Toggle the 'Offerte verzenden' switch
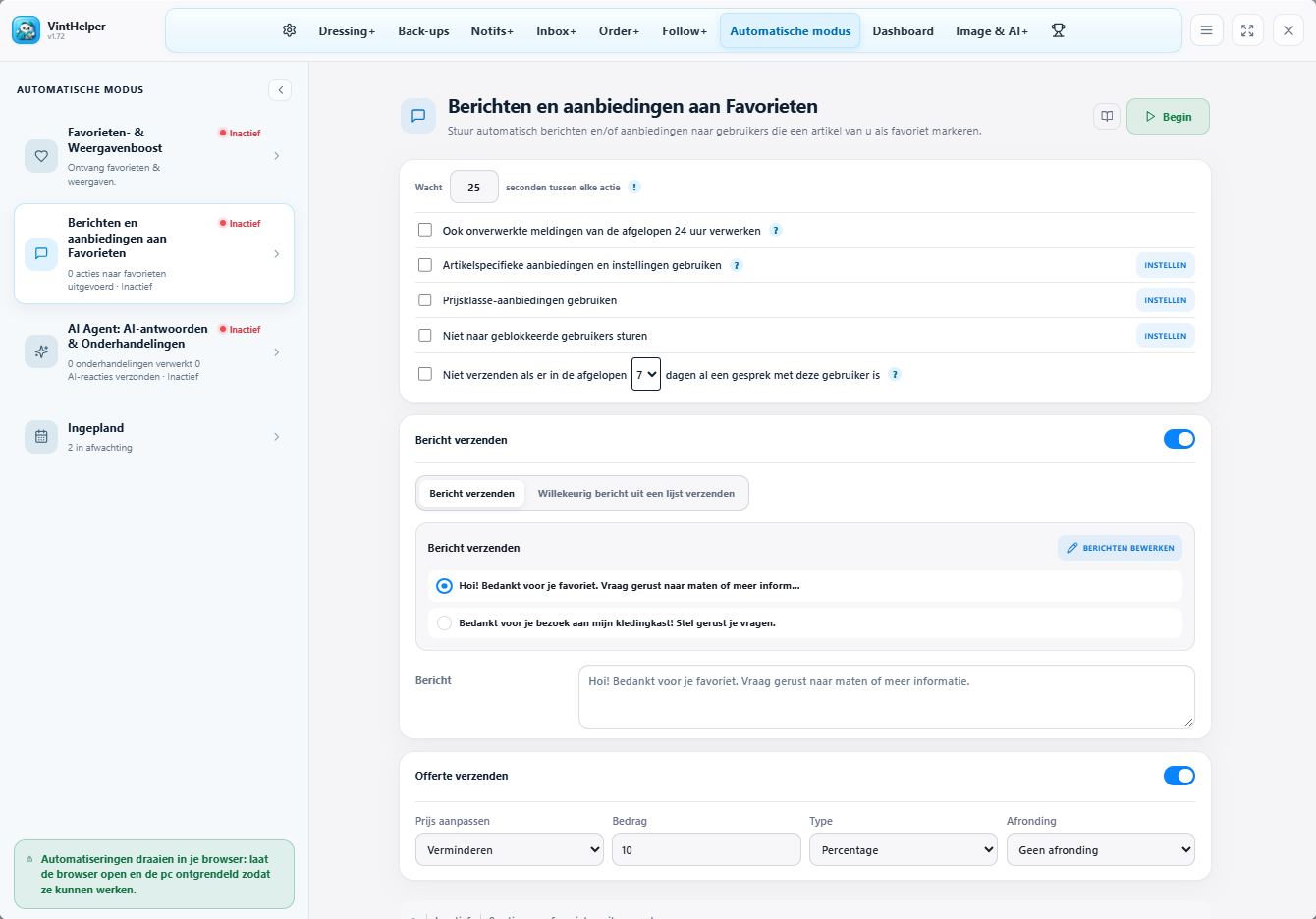1316x919 pixels. pyautogui.click(x=1179, y=776)
